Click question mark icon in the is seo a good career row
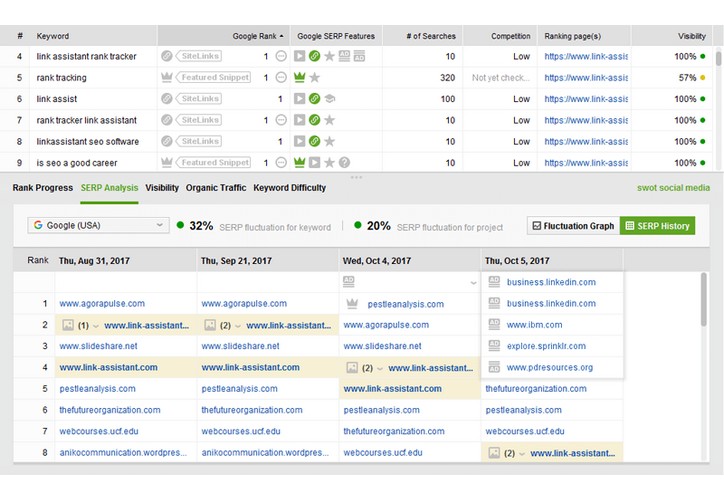 [344, 163]
